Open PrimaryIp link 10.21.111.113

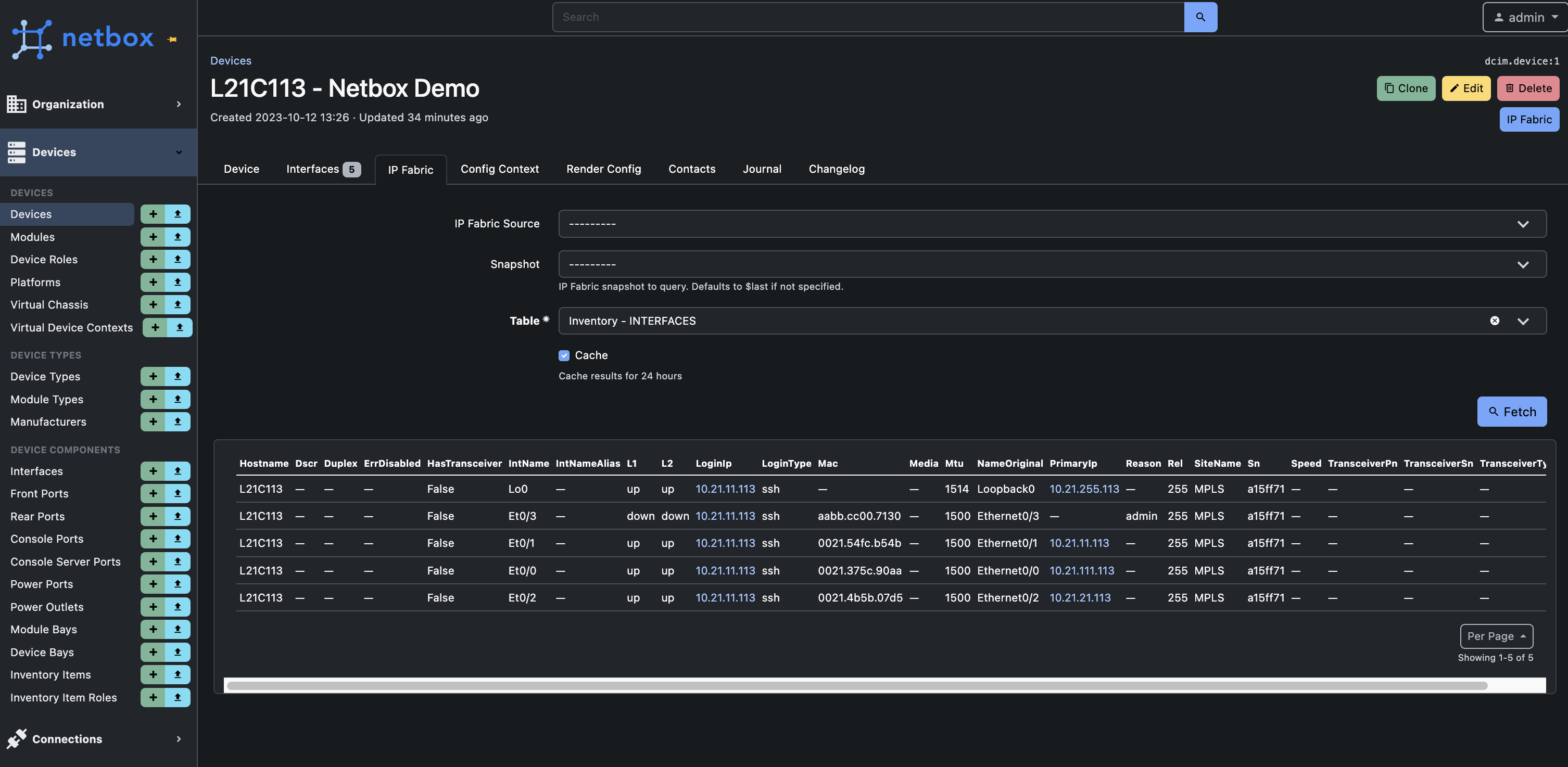1081,570
